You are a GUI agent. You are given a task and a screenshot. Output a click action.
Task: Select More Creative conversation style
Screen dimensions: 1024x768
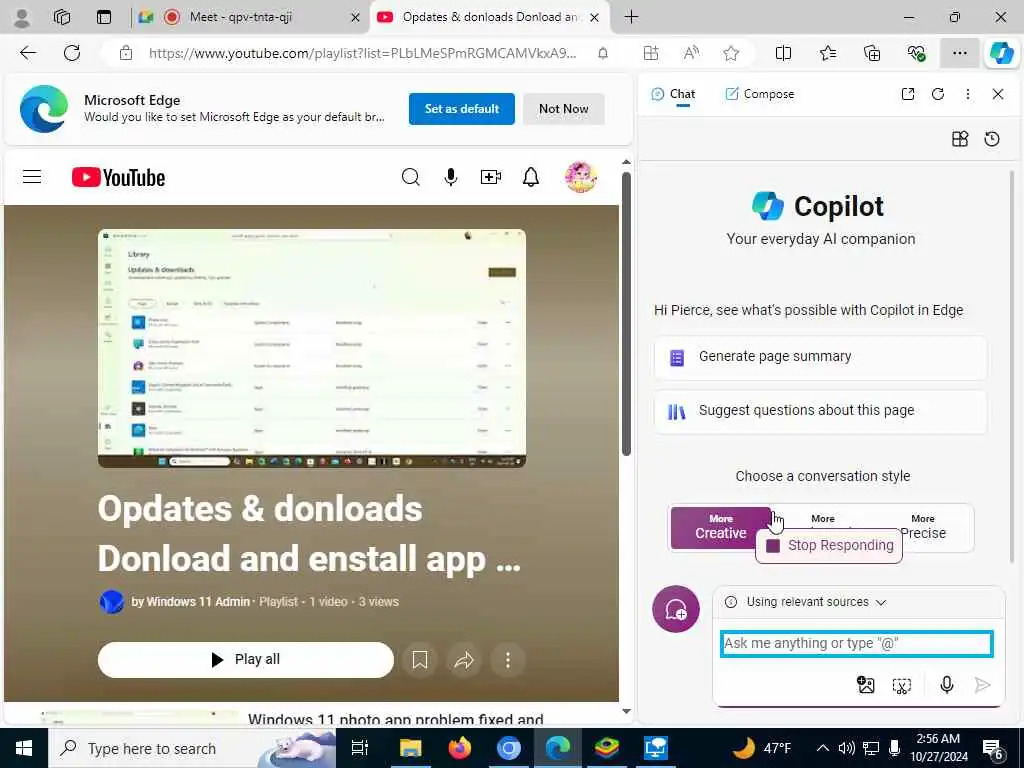coord(720,527)
